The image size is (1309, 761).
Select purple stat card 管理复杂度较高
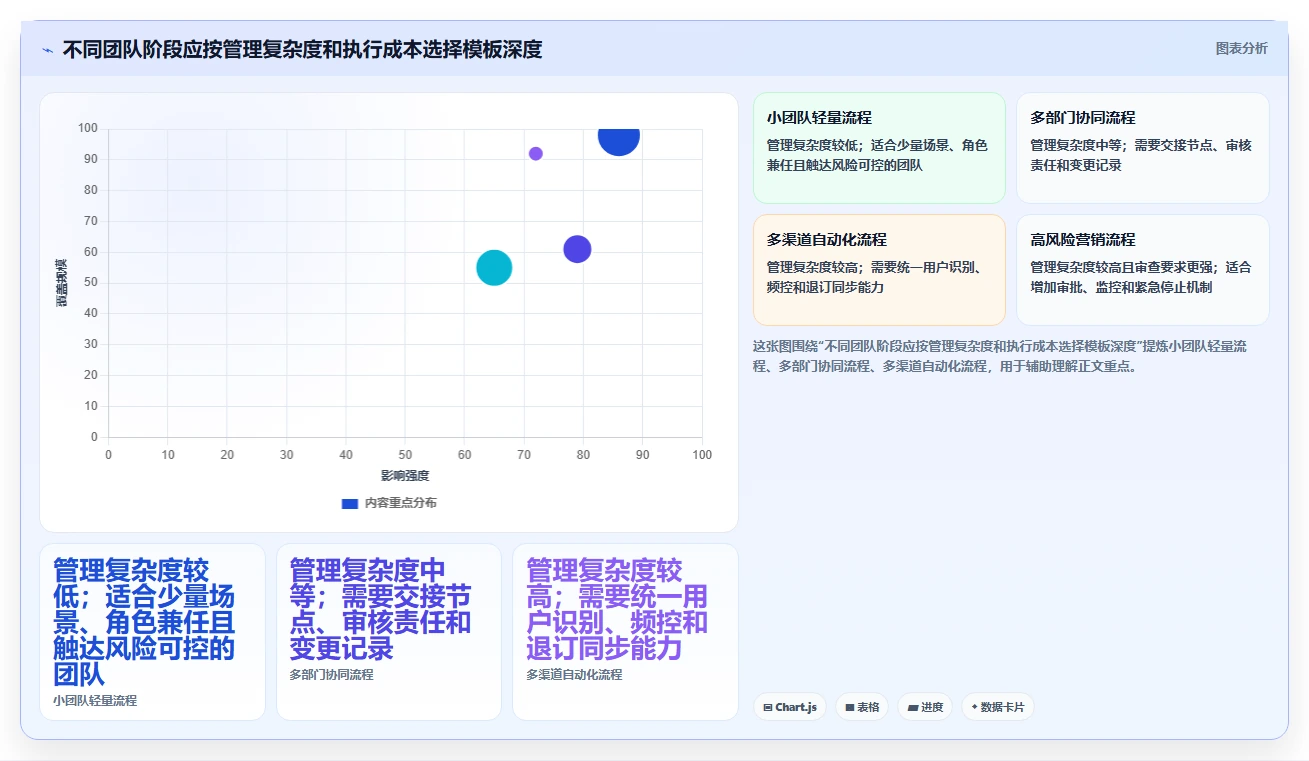tap(625, 632)
